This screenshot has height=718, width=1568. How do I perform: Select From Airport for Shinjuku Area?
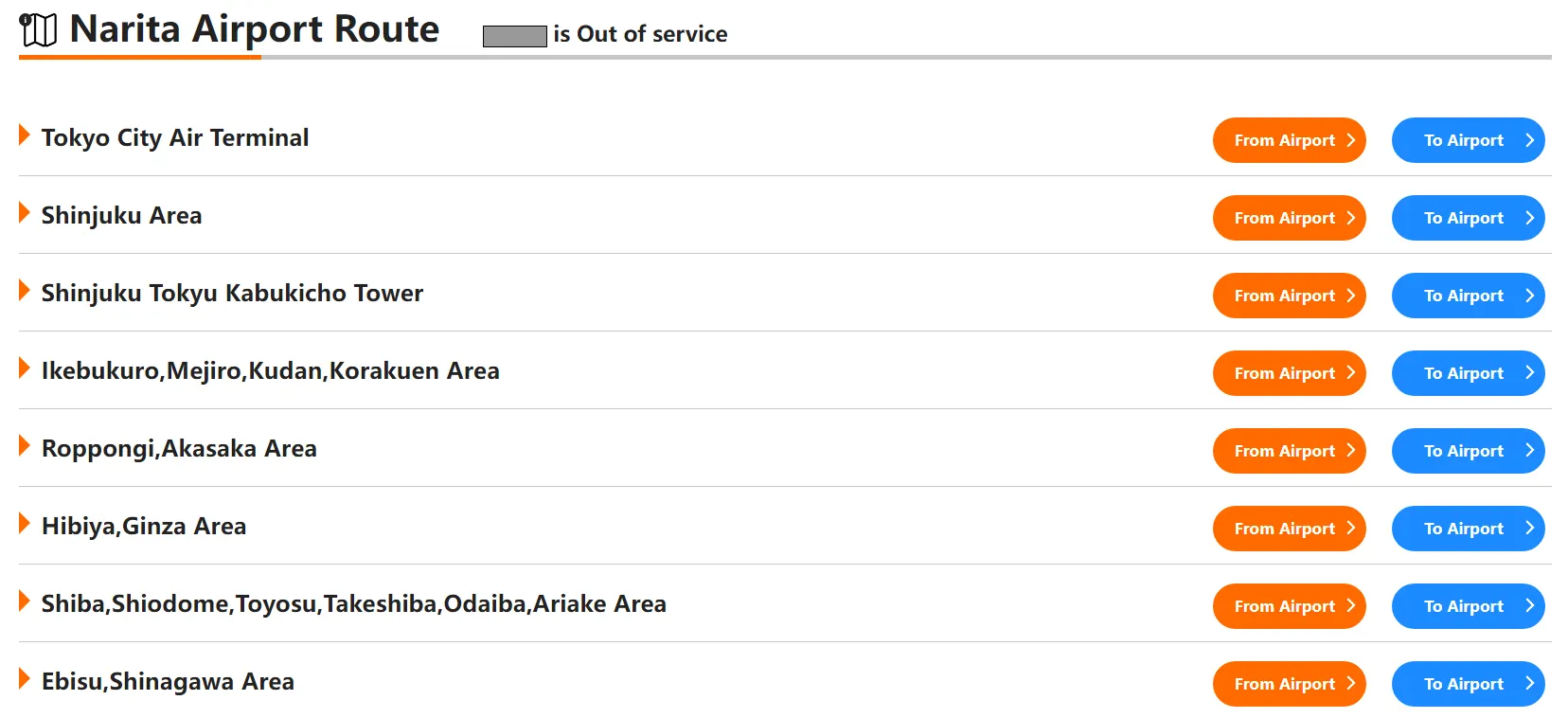coord(1288,218)
